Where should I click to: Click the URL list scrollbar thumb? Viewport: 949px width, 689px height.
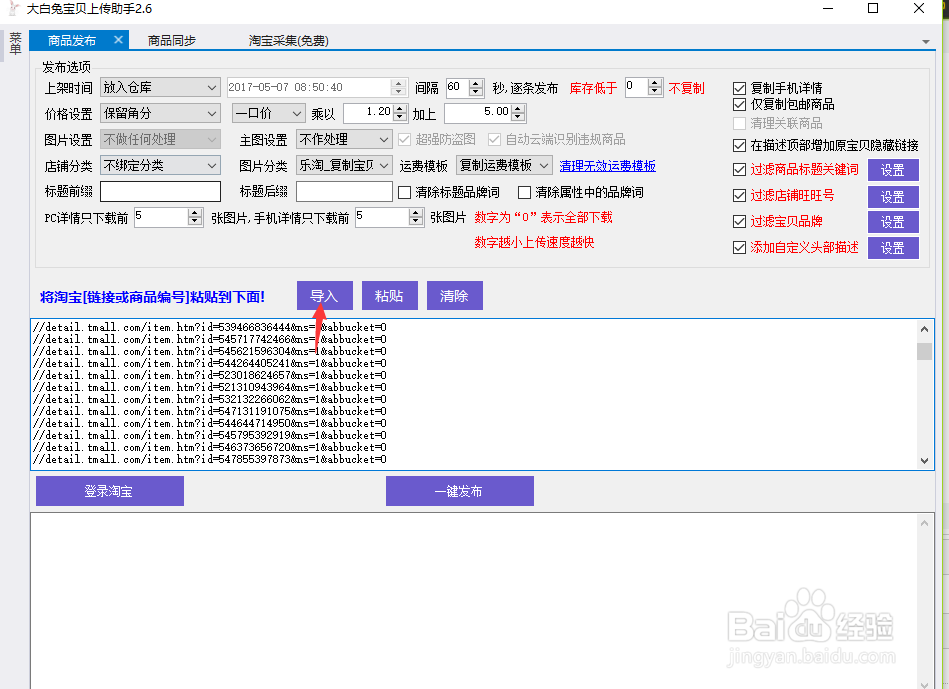pyautogui.click(x=924, y=351)
